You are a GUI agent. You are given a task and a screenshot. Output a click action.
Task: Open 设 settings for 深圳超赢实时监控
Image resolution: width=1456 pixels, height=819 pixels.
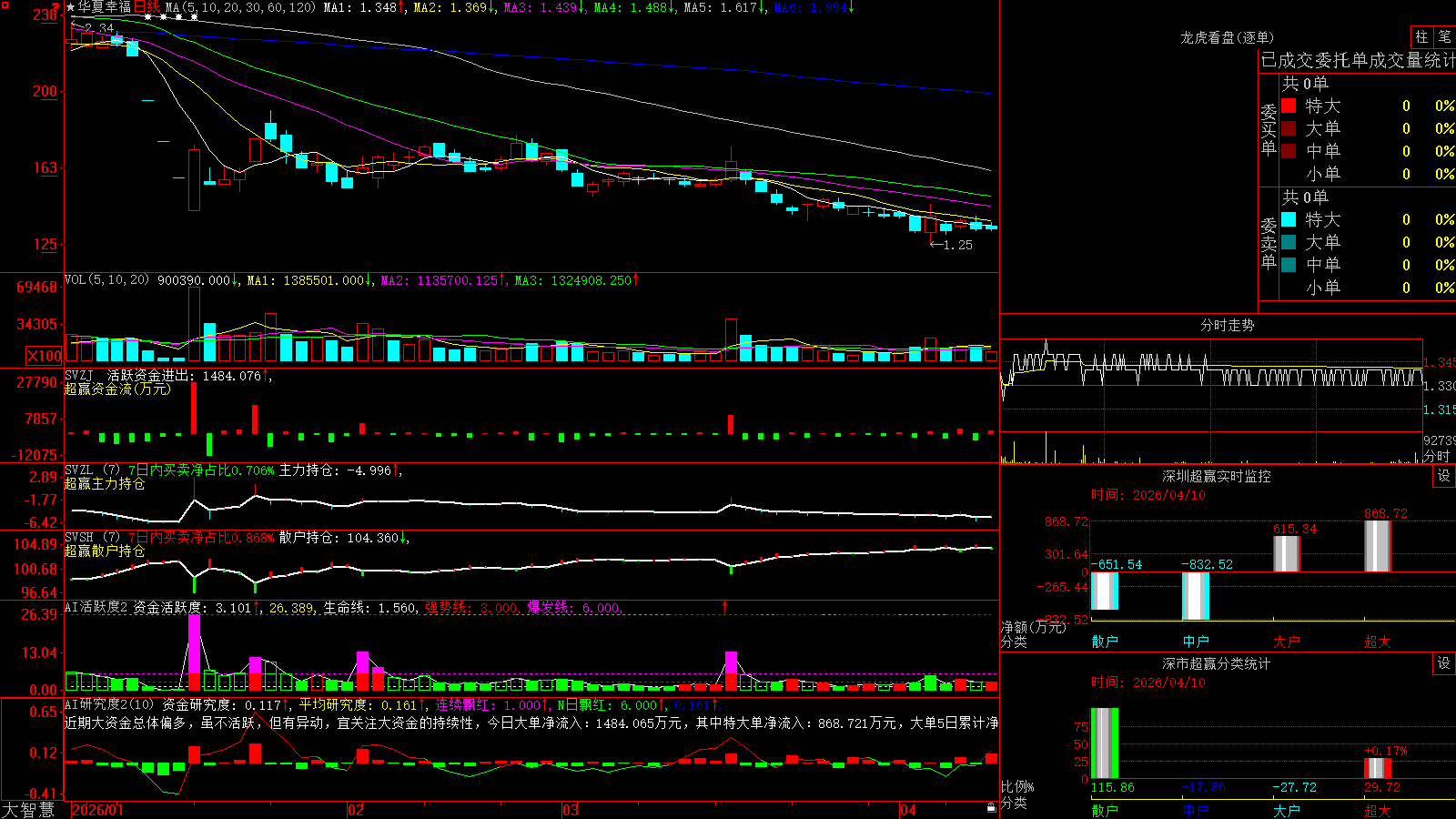1444,476
